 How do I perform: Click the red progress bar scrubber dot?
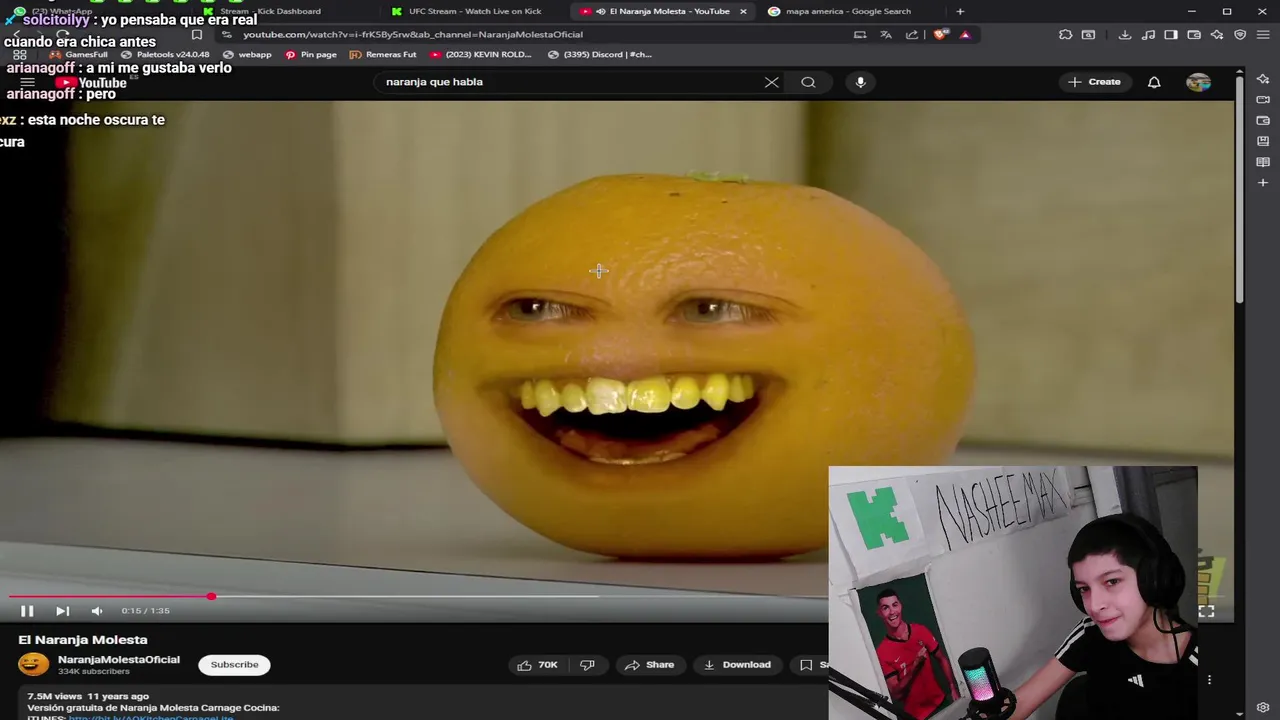pyautogui.click(x=211, y=597)
